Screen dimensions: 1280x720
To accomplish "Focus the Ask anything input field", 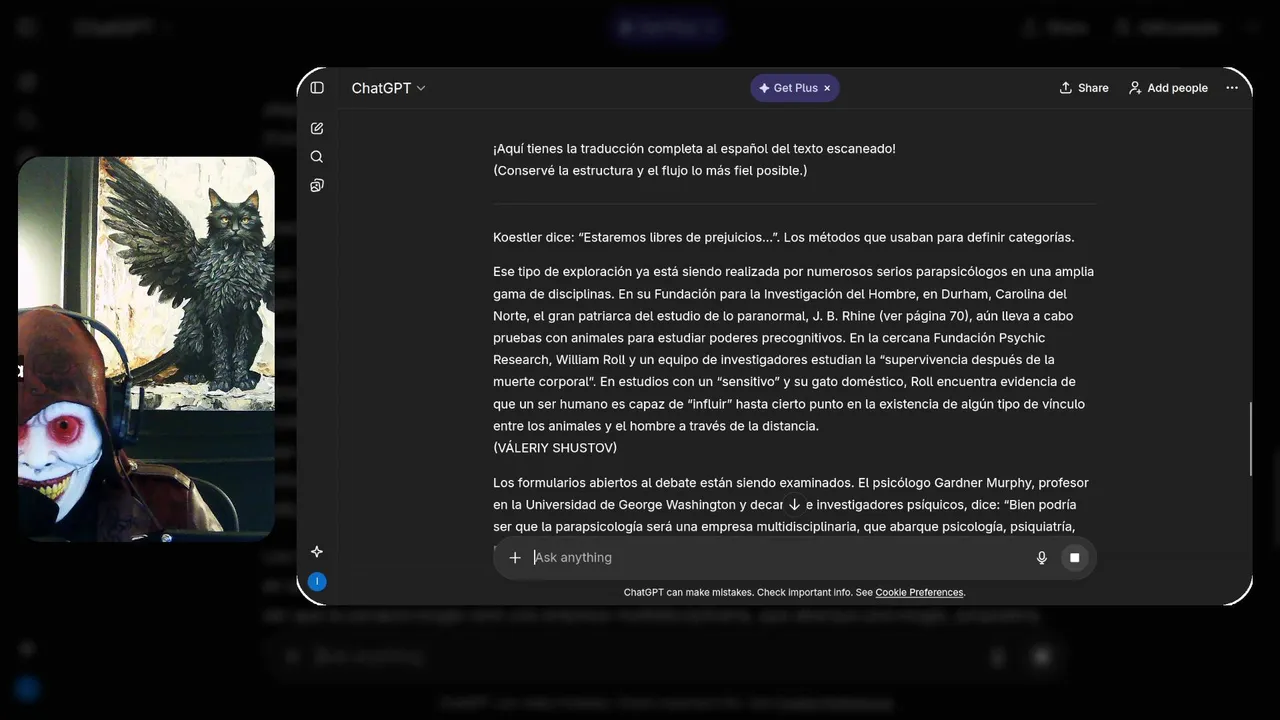I will [780, 558].
